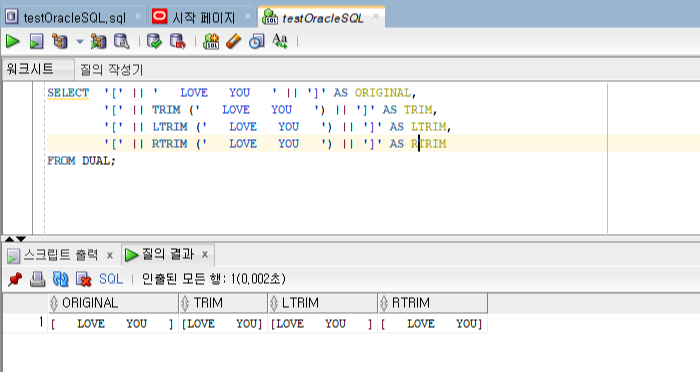
Task: Click the change case Aa icon
Action: pyautogui.click(x=280, y=41)
